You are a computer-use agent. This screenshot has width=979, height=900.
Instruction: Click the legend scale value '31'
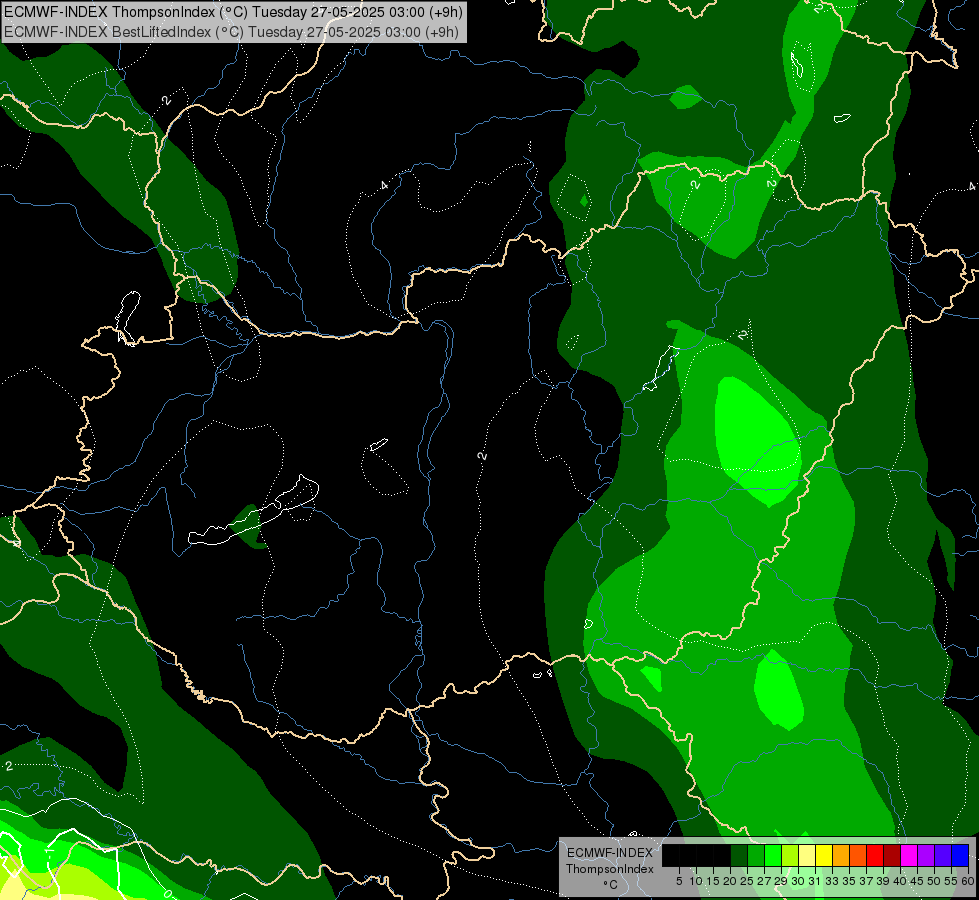point(815,881)
